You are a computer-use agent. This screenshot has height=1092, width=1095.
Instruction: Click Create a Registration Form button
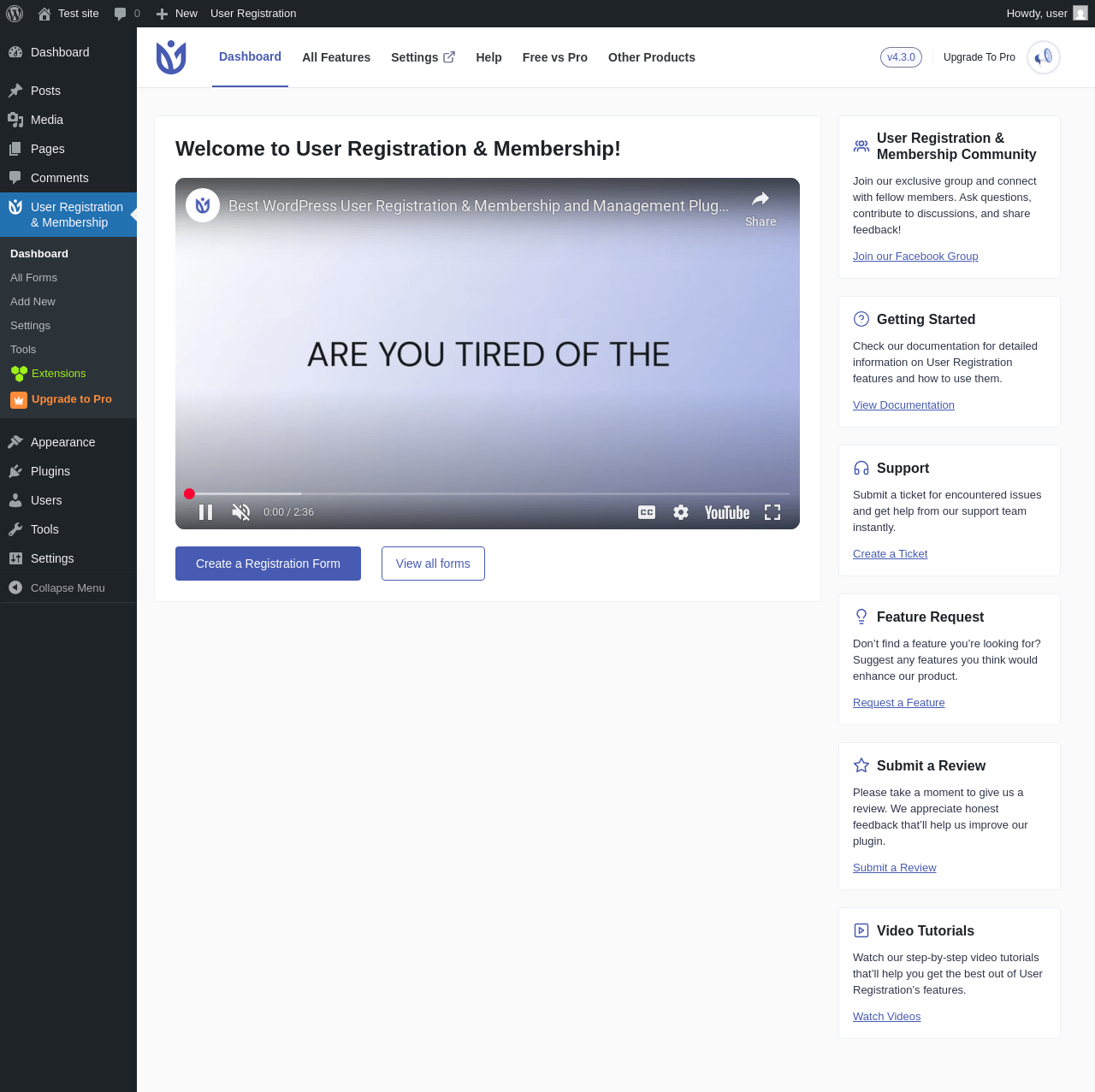coord(268,564)
